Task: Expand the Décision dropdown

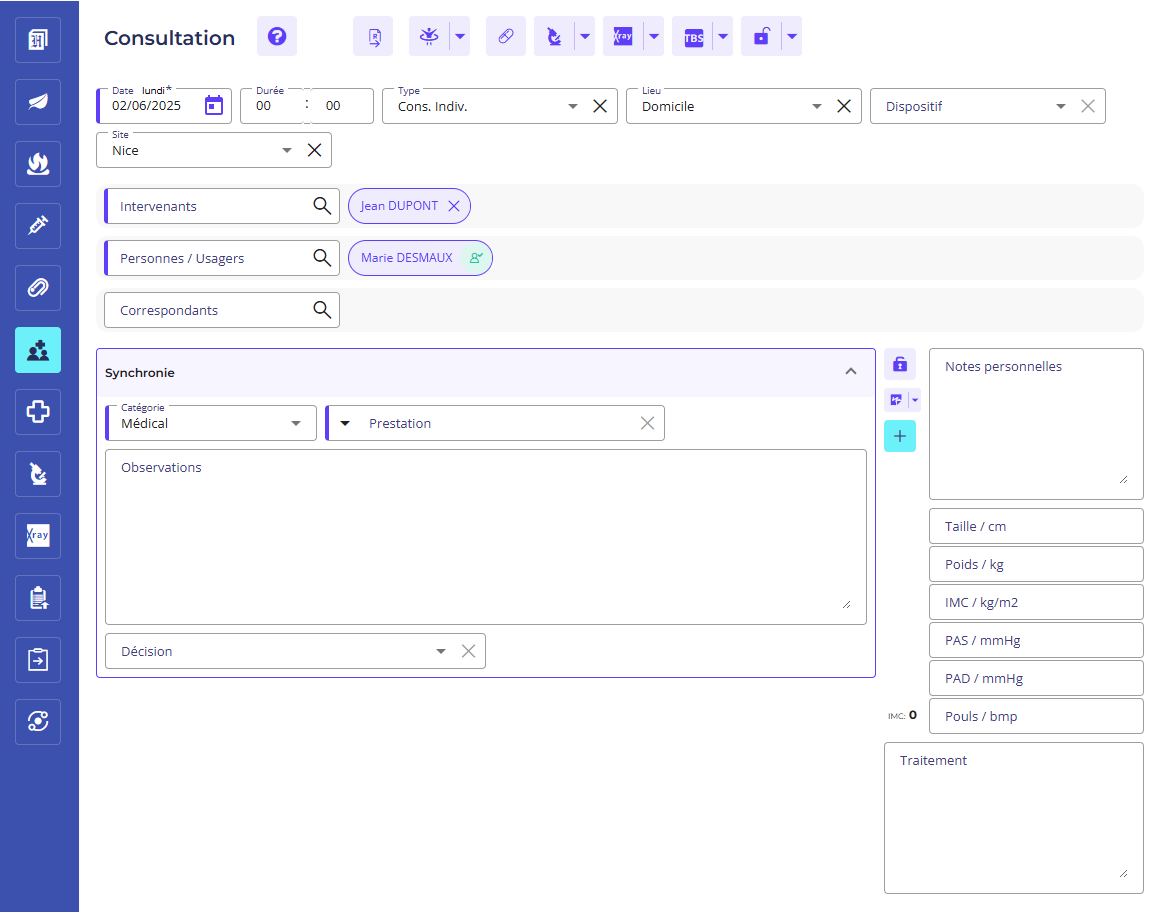Action: pyautogui.click(x=441, y=651)
